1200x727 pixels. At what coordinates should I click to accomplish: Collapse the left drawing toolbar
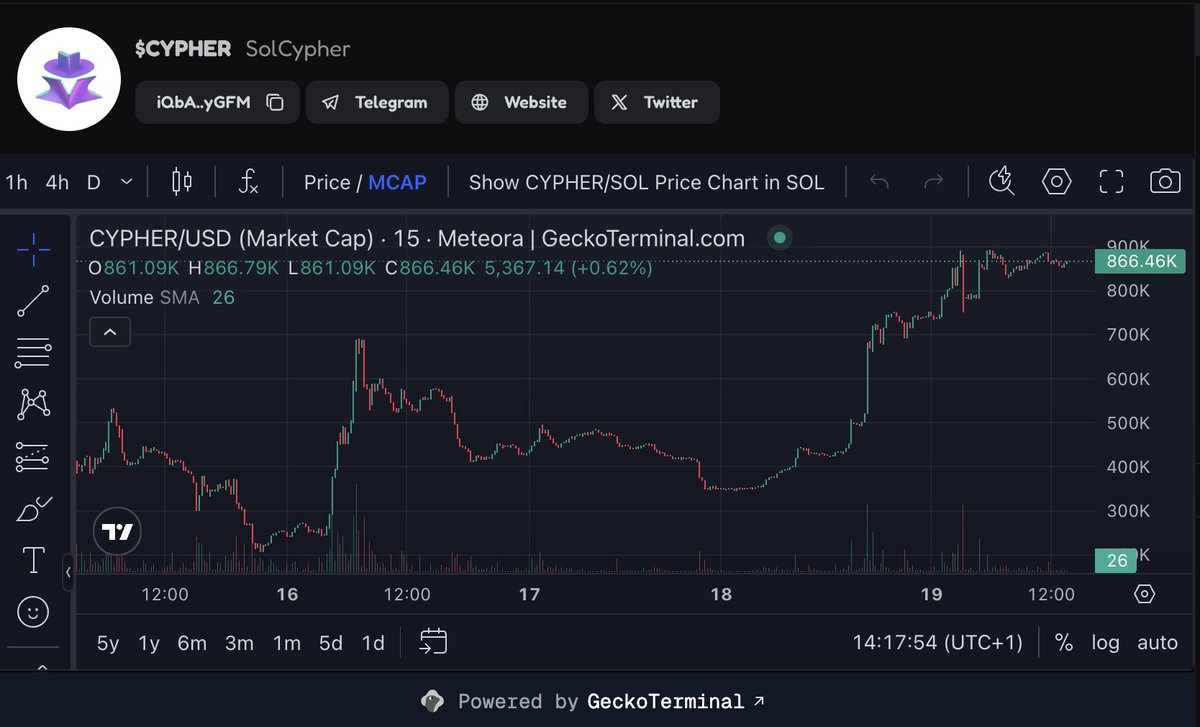[68, 572]
